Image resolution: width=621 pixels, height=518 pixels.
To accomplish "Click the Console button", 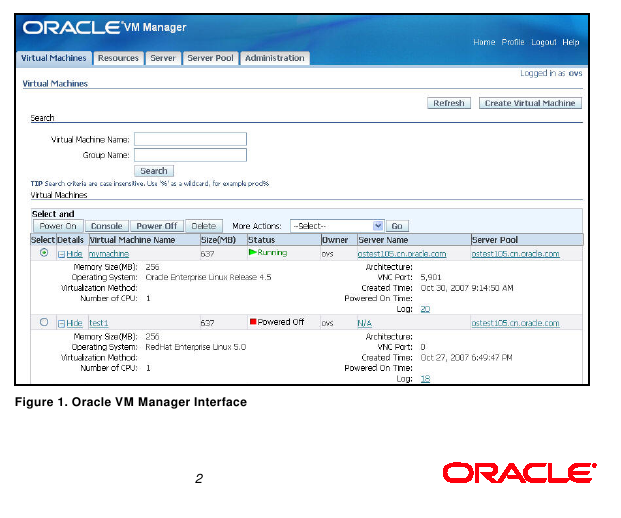I will (107, 226).
